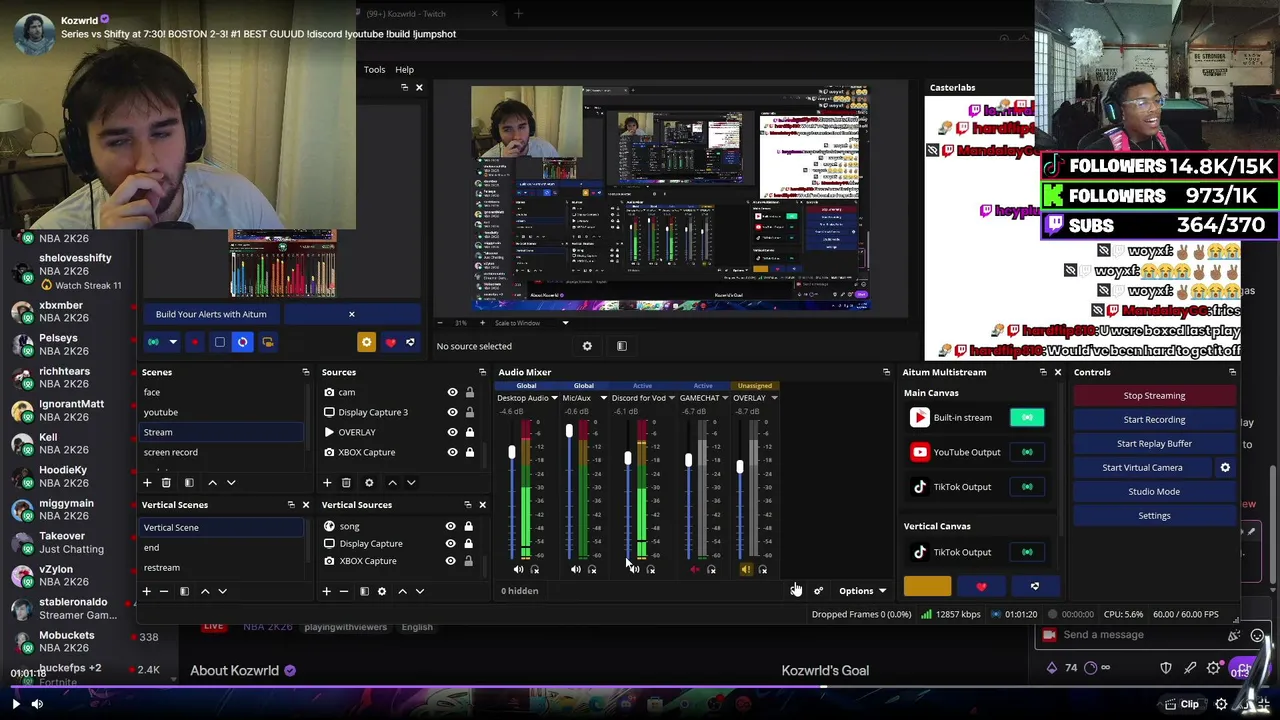Open the Twitch player settings gear
This screenshot has width=1280, height=720.
tap(1221, 704)
